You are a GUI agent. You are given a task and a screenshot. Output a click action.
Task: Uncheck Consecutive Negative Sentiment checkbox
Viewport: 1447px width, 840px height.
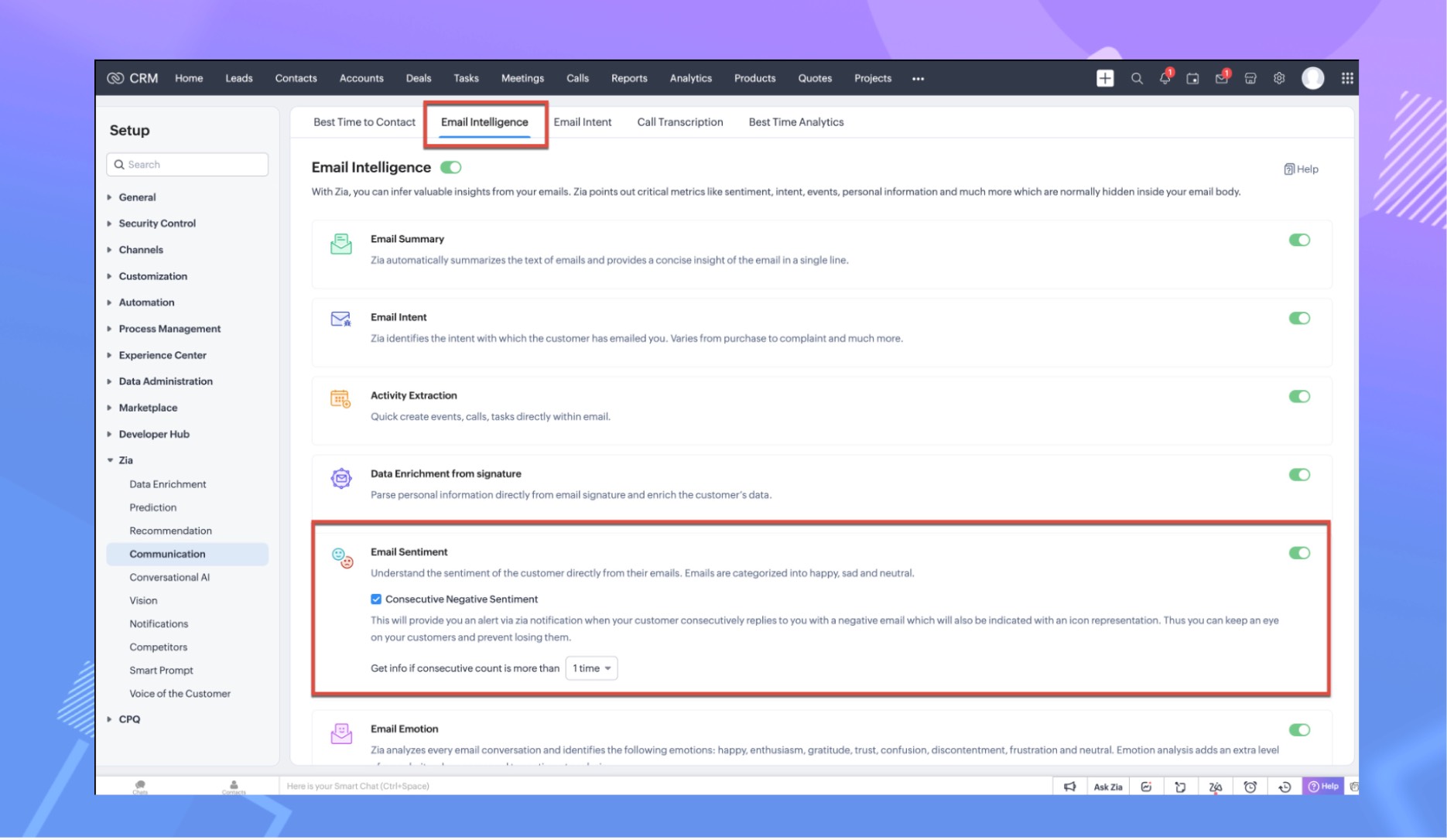point(376,599)
